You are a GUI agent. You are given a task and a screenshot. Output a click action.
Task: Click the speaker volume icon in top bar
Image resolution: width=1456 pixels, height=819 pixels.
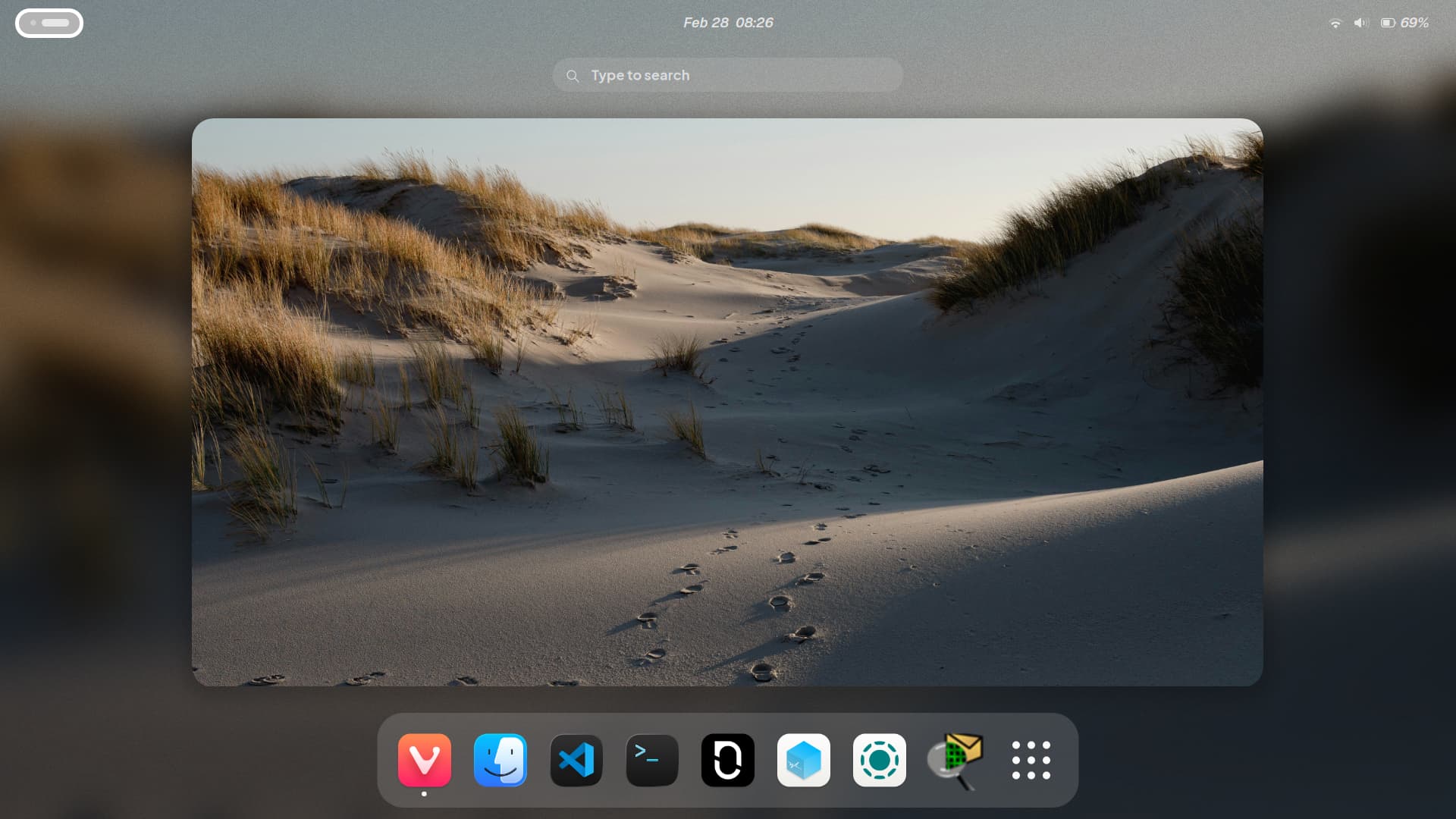tap(1360, 23)
